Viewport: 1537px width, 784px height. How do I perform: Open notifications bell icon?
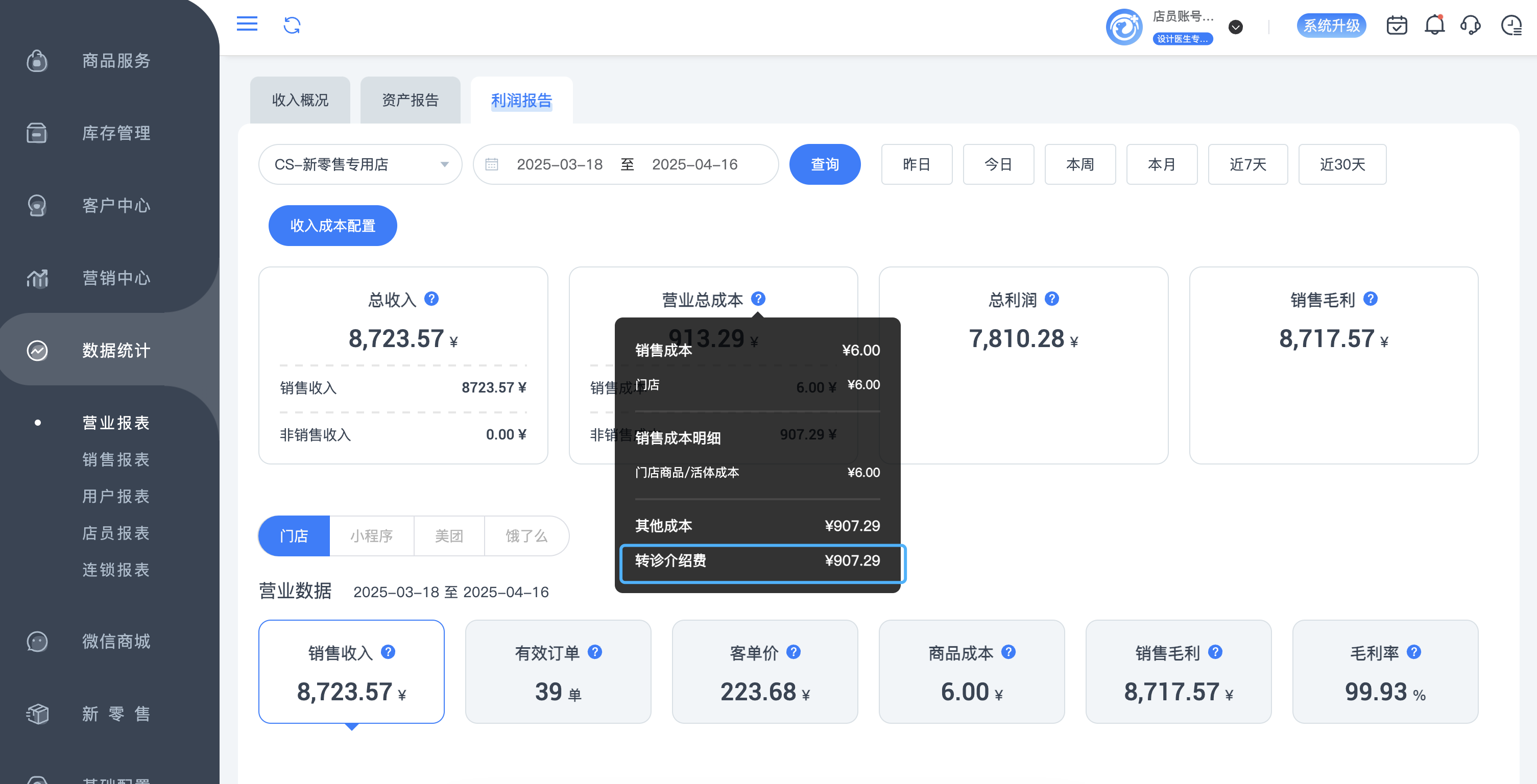coord(1434,26)
